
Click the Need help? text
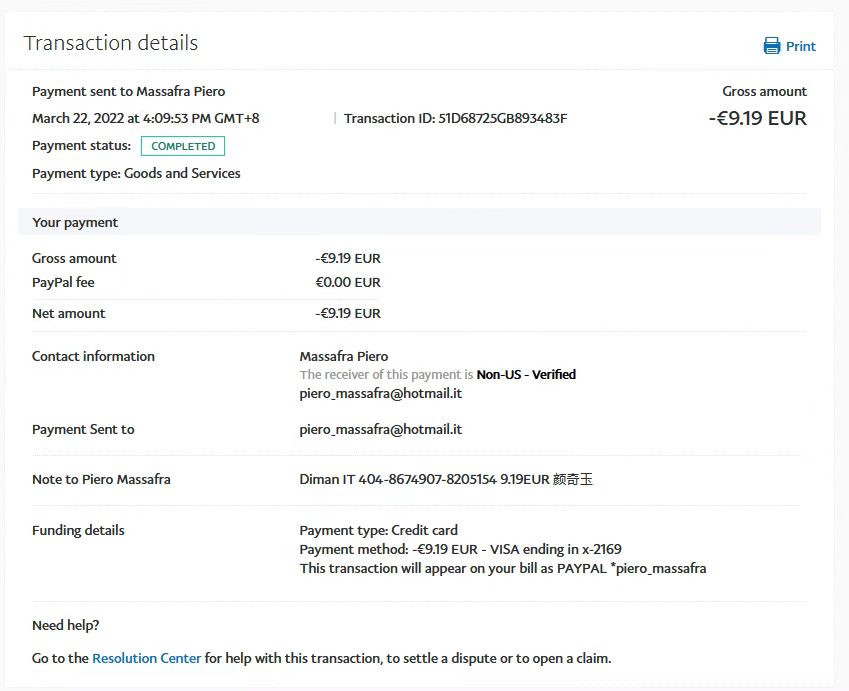(66, 626)
